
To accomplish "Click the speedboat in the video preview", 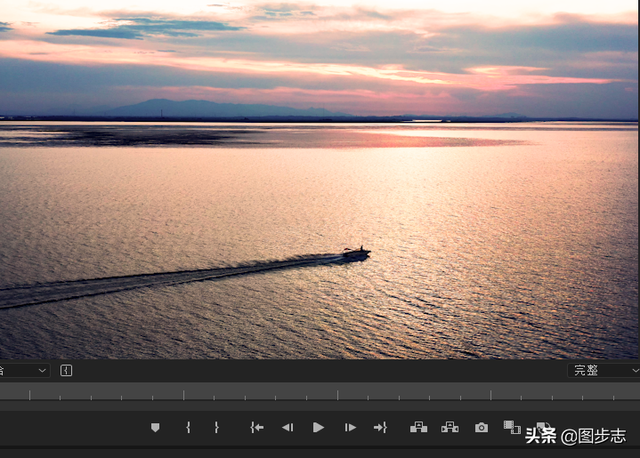I will (x=355, y=254).
